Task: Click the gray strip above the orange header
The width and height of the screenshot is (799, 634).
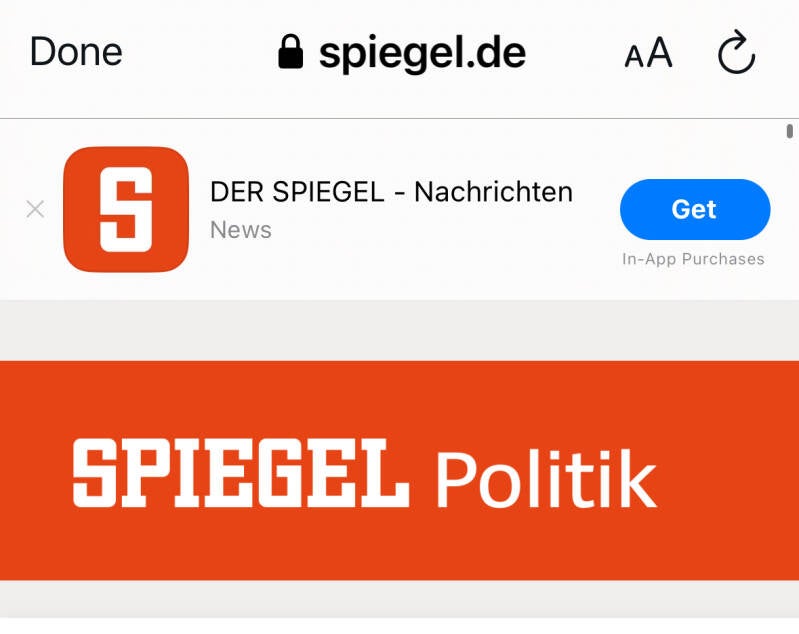Action: 400,330
